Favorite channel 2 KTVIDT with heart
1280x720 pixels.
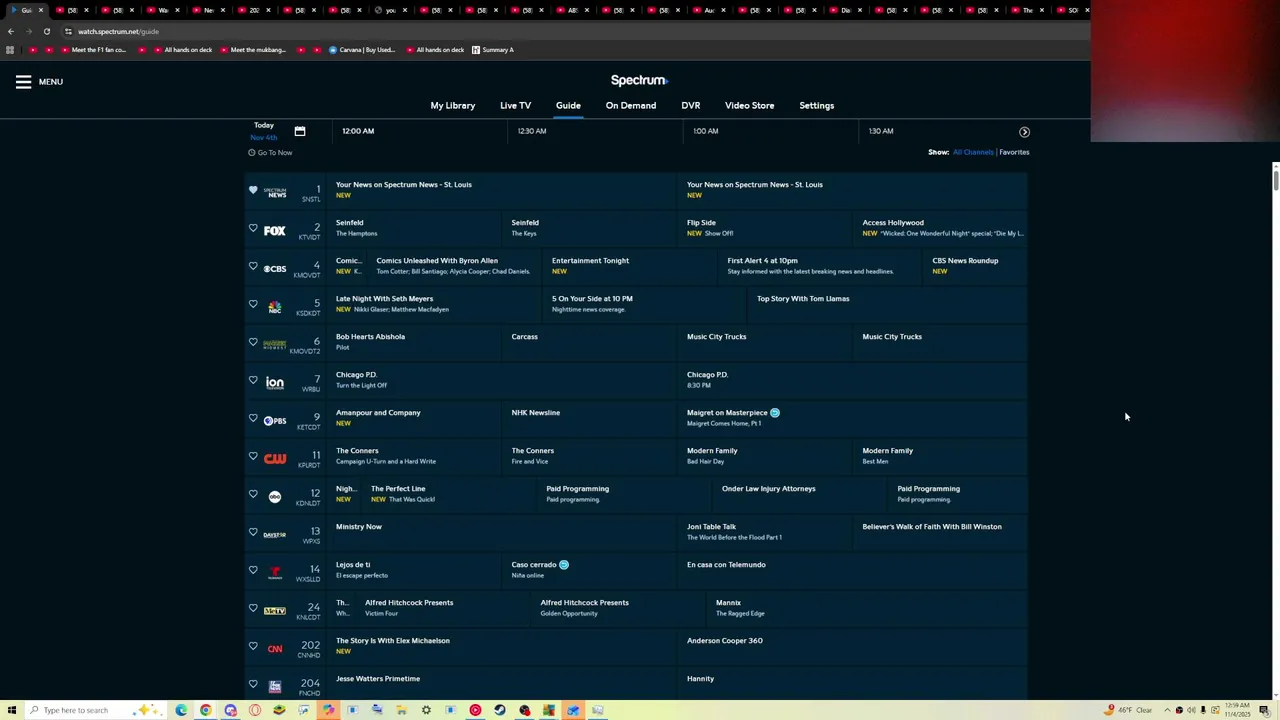253,228
